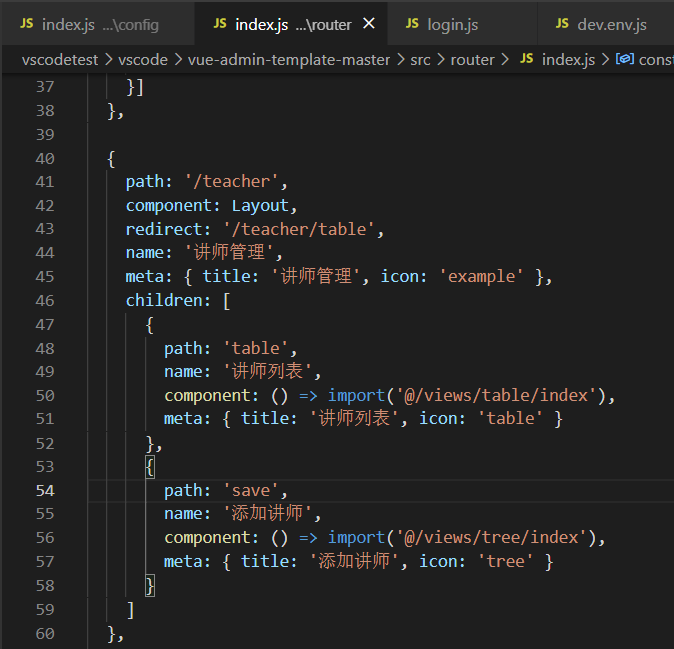Click line number 54 in gutter
This screenshot has width=674, height=649.
point(45,490)
